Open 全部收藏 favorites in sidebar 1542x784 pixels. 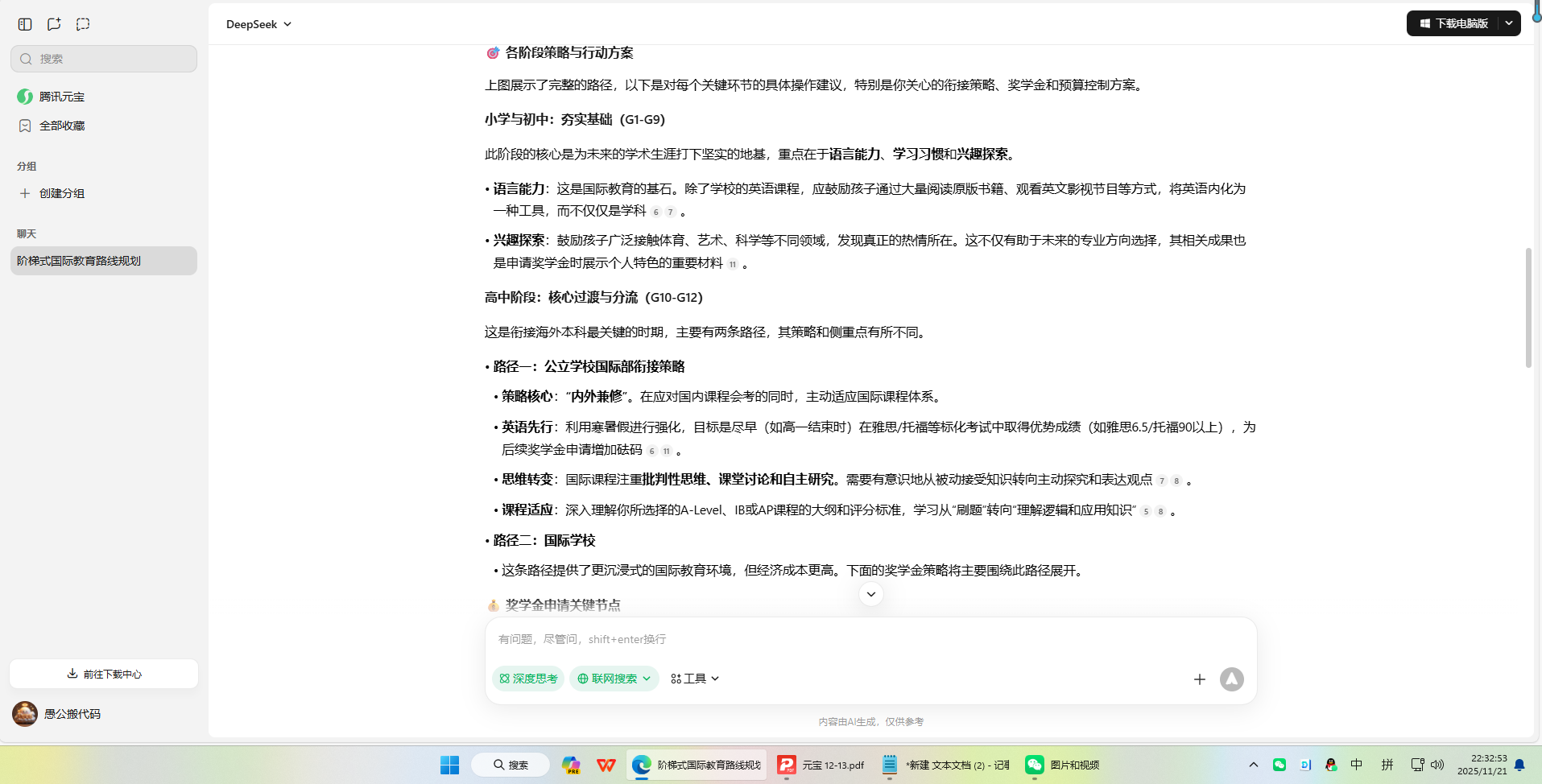pyautogui.click(x=62, y=125)
